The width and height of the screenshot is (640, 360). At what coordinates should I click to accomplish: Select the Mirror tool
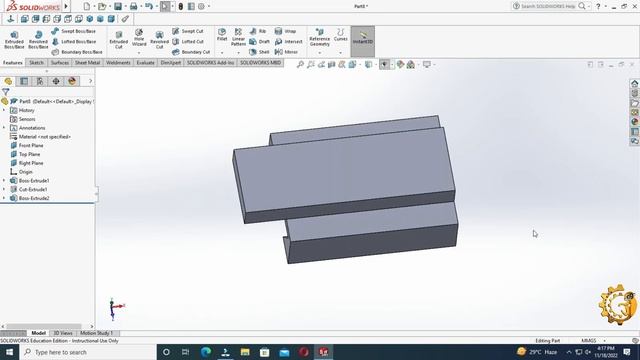[286, 52]
